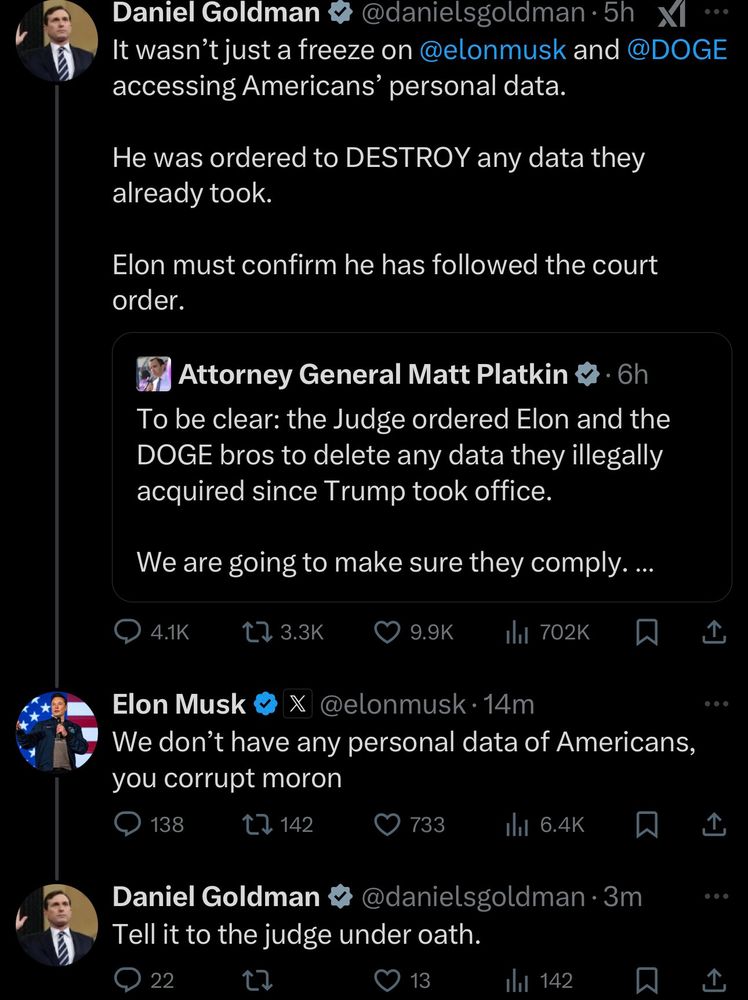Image resolution: width=748 pixels, height=1000 pixels.
Task: Open Daniel Goldman's top profile picture
Action: (56, 40)
